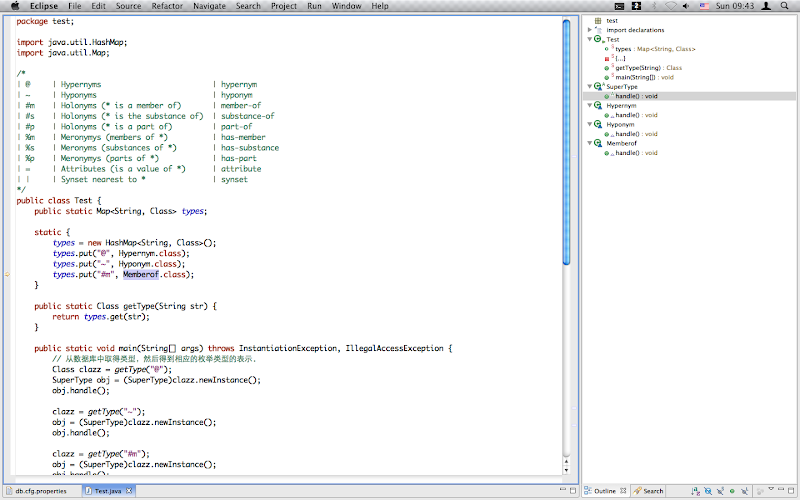The height and width of the screenshot is (500, 800).
Task: Maximize the editor area
Action: click(572, 490)
